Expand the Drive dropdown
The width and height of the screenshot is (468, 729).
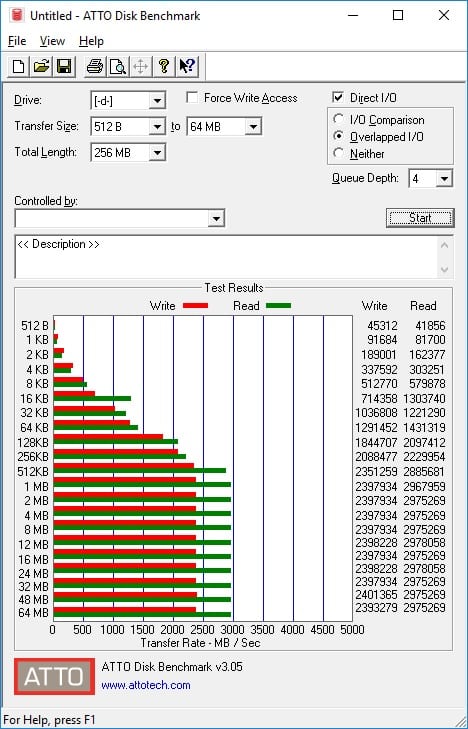click(157, 100)
